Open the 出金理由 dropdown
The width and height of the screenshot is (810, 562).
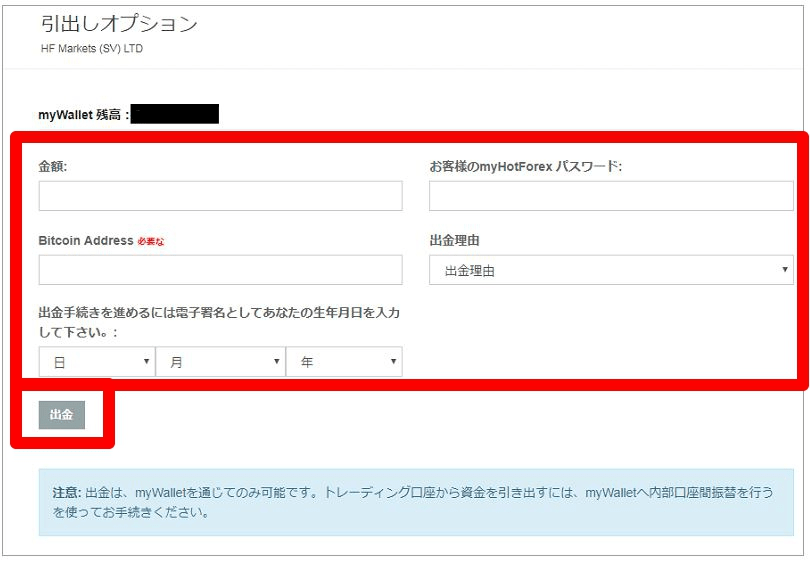tap(610, 270)
